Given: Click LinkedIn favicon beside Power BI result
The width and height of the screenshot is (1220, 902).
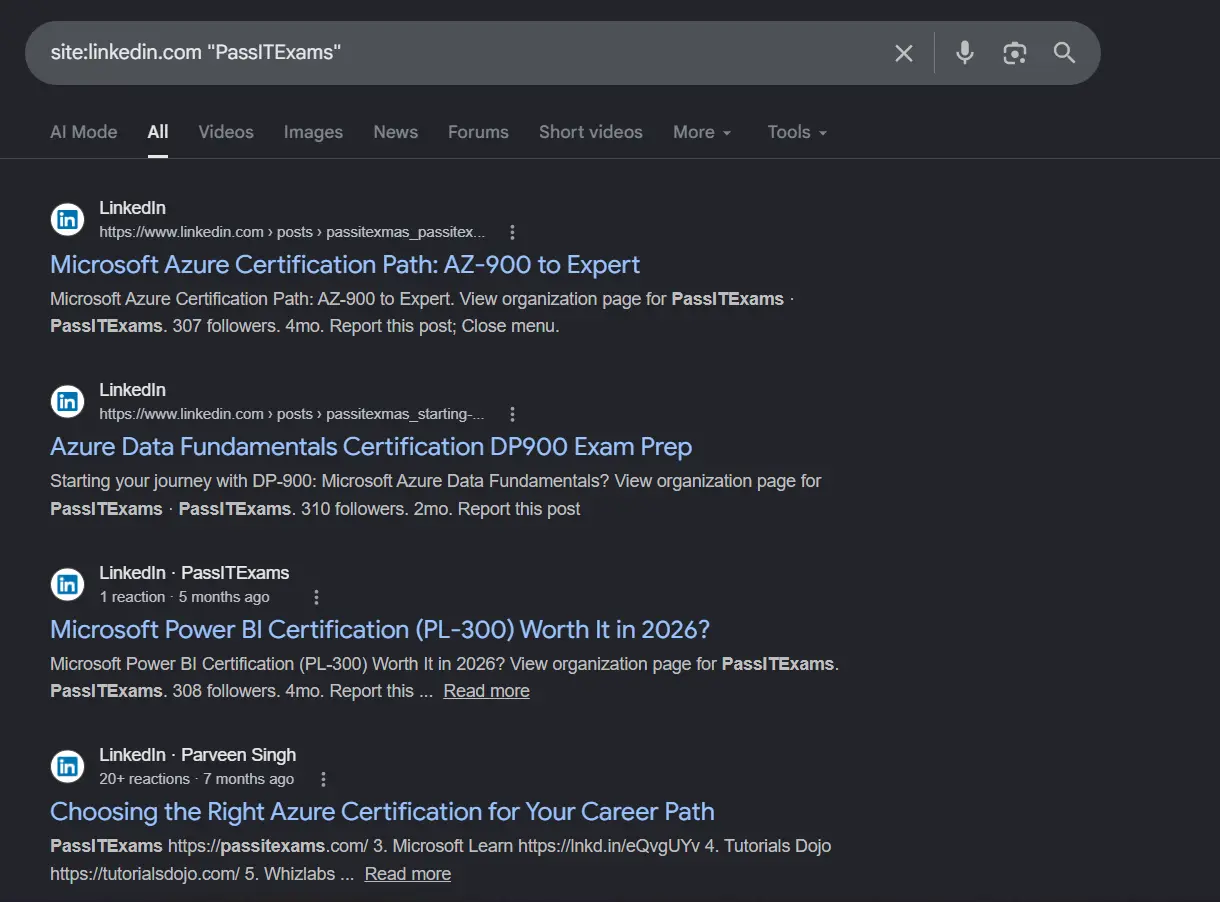Looking at the screenshot, I should [68, 585].
